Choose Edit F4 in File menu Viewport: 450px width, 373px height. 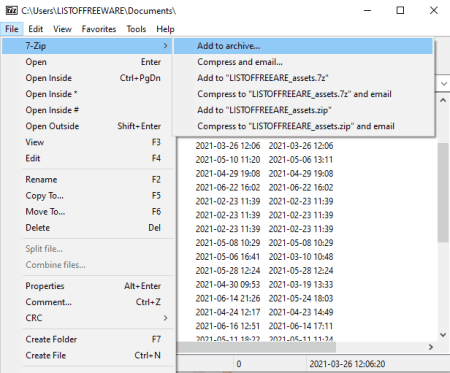pos(87,158)
